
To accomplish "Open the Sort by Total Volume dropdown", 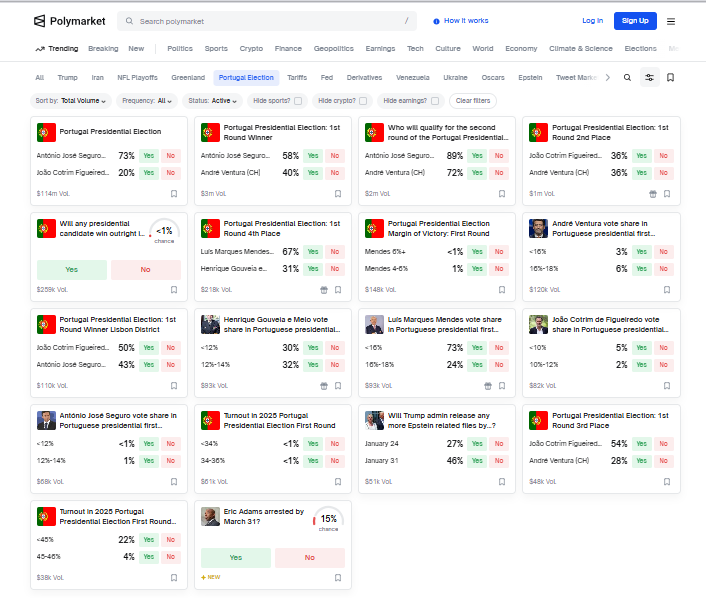I will tap(72, 101).
